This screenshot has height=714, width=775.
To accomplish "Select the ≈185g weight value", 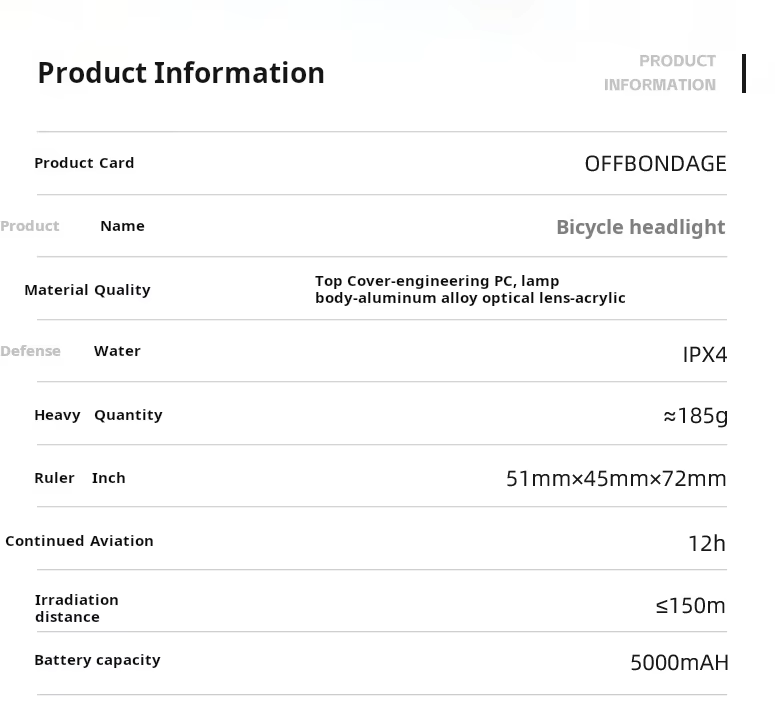I will (695, 416).
